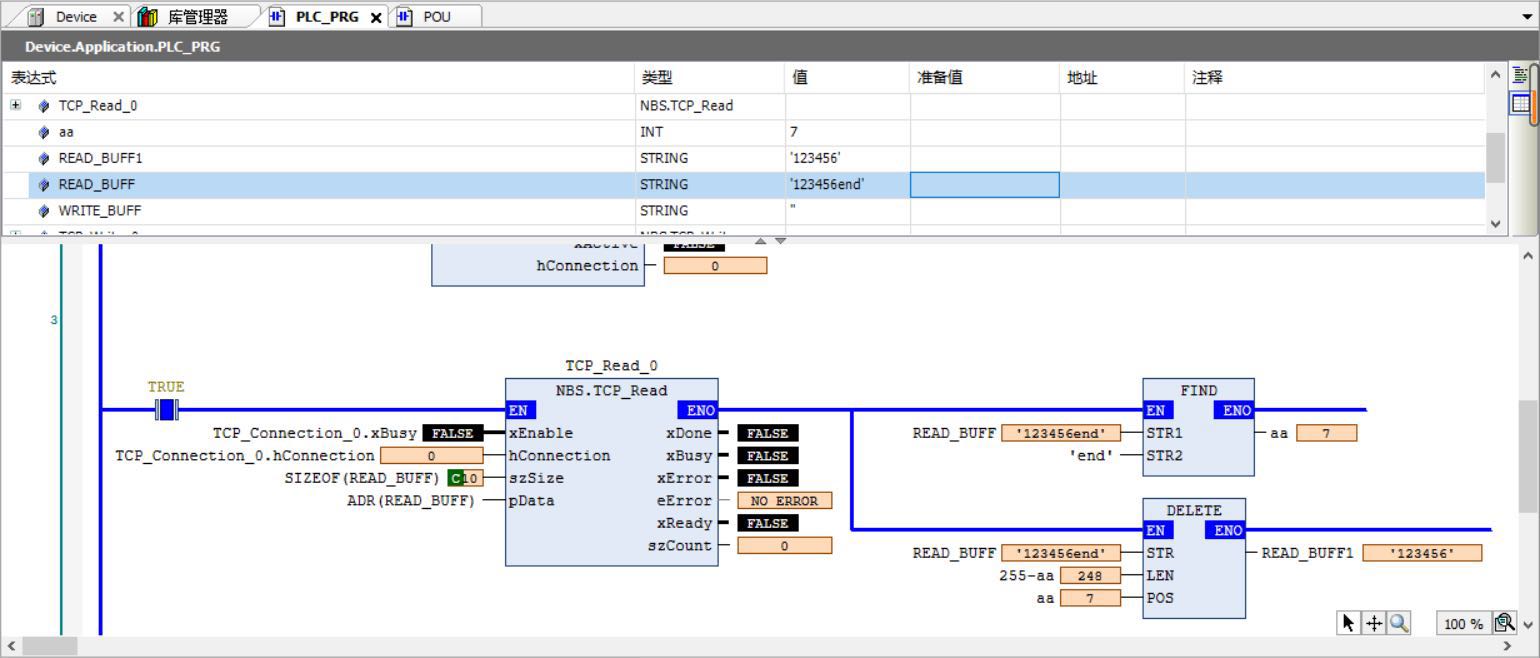The image size is (1540, 658).
Task: Activate the pan move tool
Action: pyautogui.click(x=1374, y=623)
